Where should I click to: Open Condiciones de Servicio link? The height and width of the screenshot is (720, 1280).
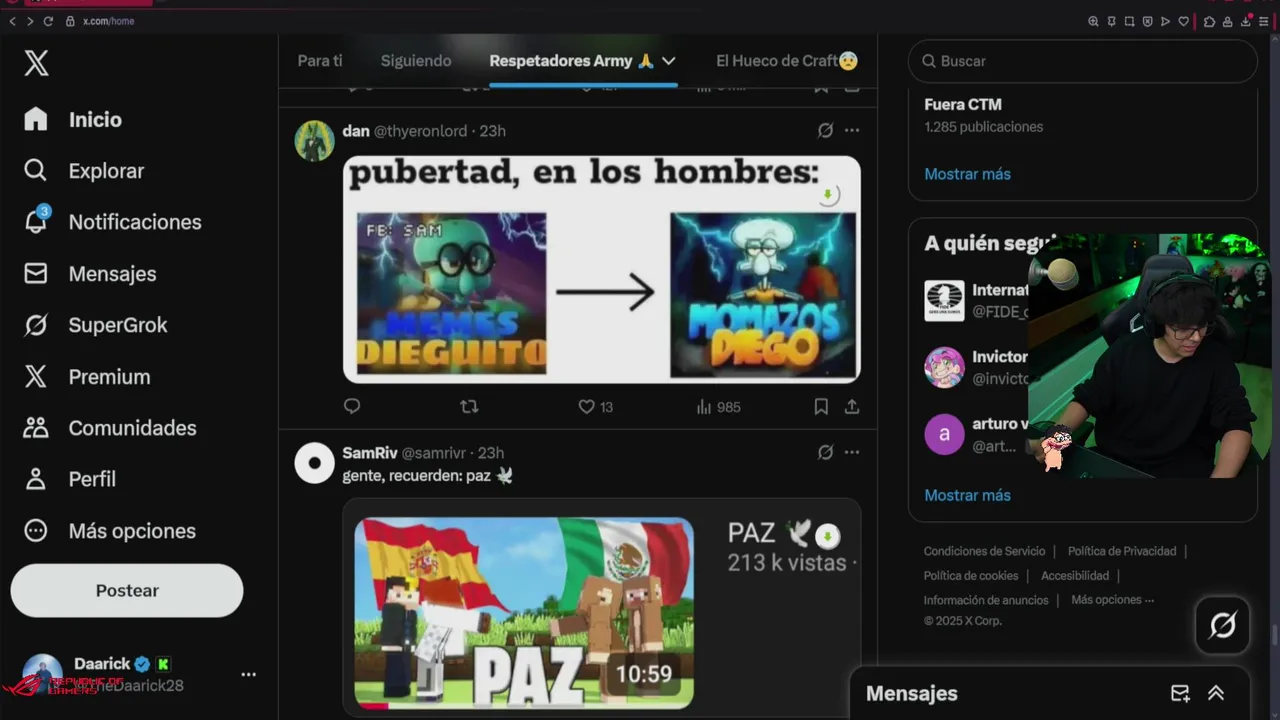pos(984,551)
